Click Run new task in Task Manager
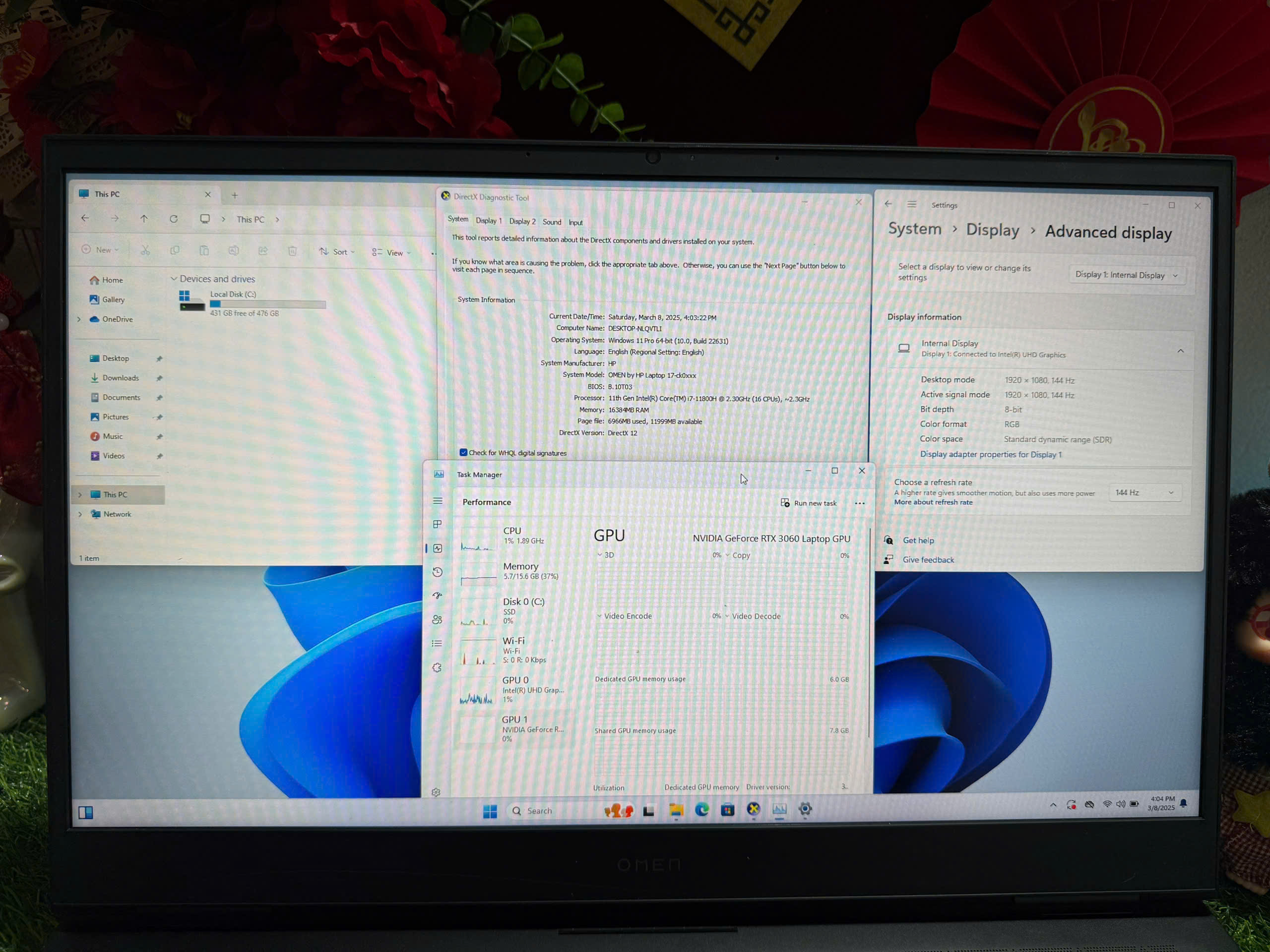The image size is (1270, 952). [x=809, y=503]
